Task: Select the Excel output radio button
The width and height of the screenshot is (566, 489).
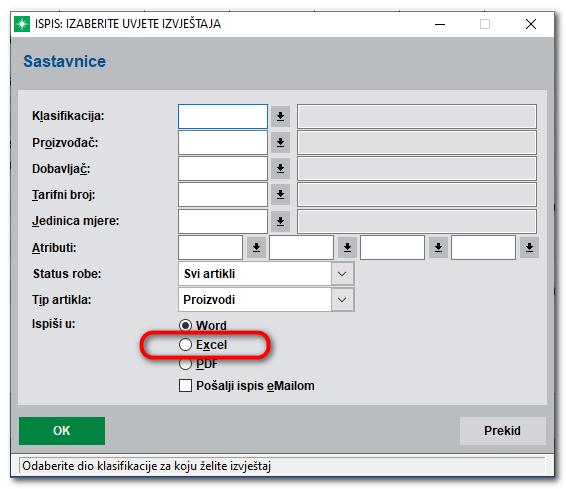Action: 186,345
